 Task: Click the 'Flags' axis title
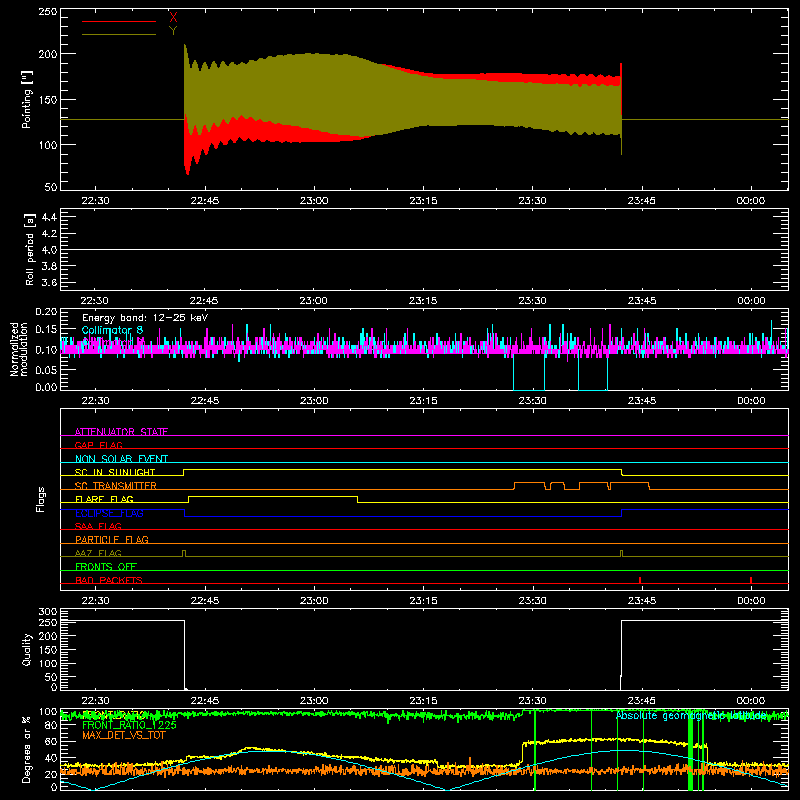pos(40,499)
